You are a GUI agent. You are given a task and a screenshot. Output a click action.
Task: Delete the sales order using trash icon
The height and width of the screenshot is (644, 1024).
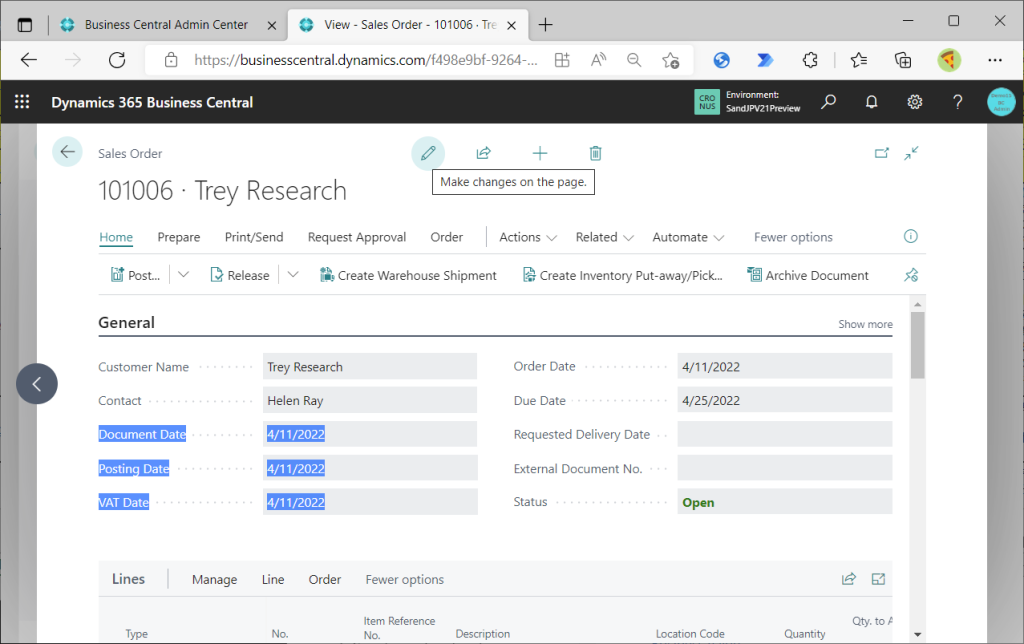coord(595,153)
